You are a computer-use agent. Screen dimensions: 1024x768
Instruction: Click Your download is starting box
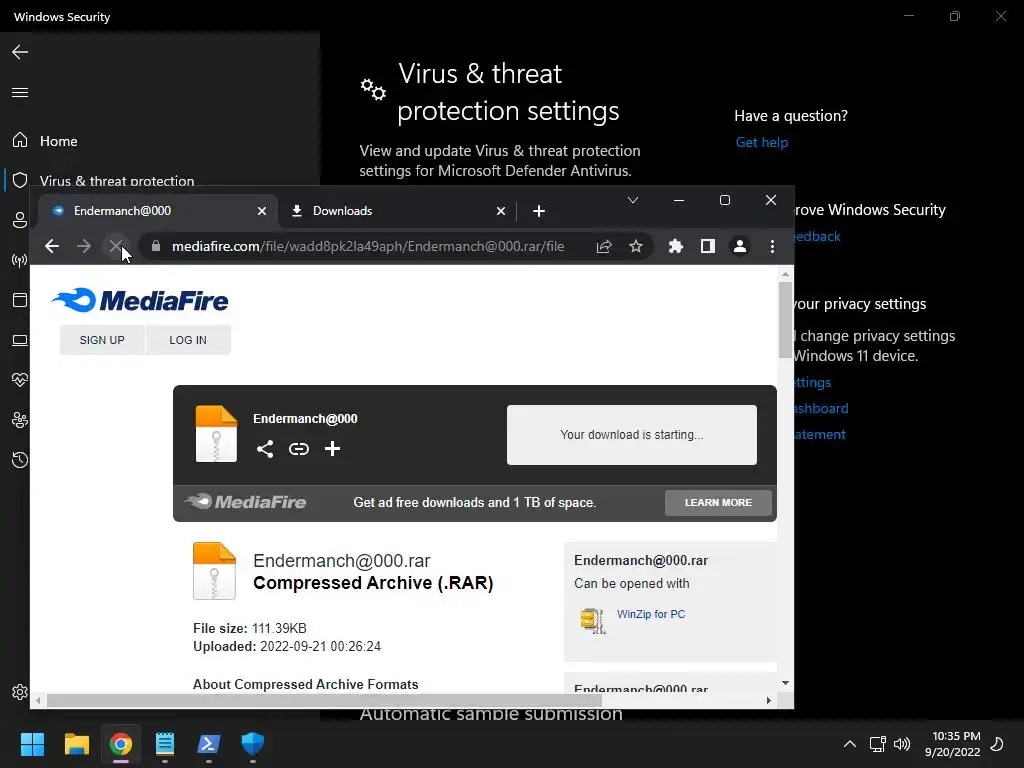[x=632, y=435]
